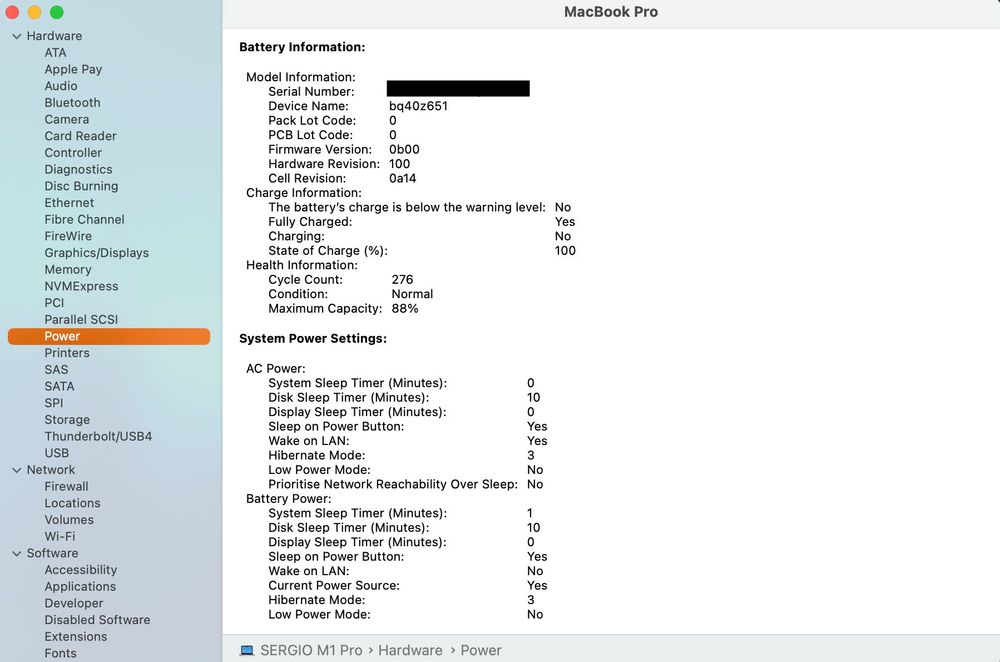Viewport: 1000px width, 662px height.
Task: Open Fonts under Software
Action: [x=60, y=653]
